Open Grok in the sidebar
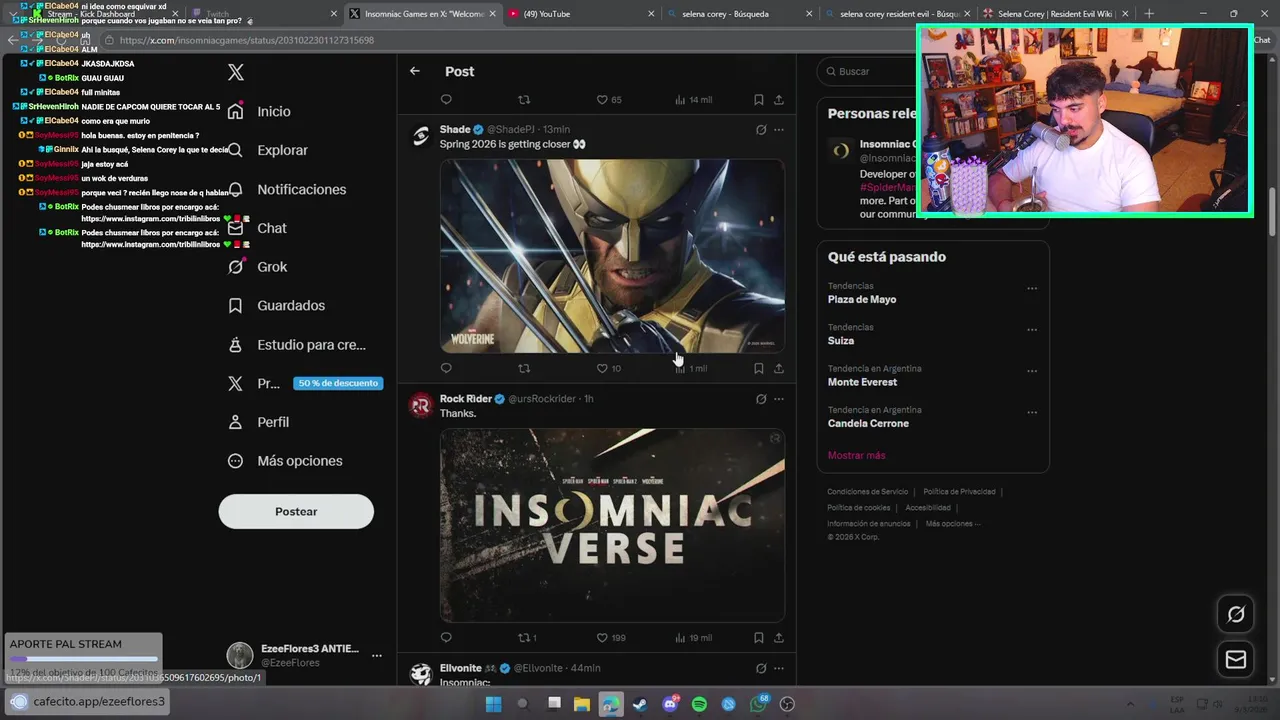Screen dimensions: 1280x720 pos(258,267)
